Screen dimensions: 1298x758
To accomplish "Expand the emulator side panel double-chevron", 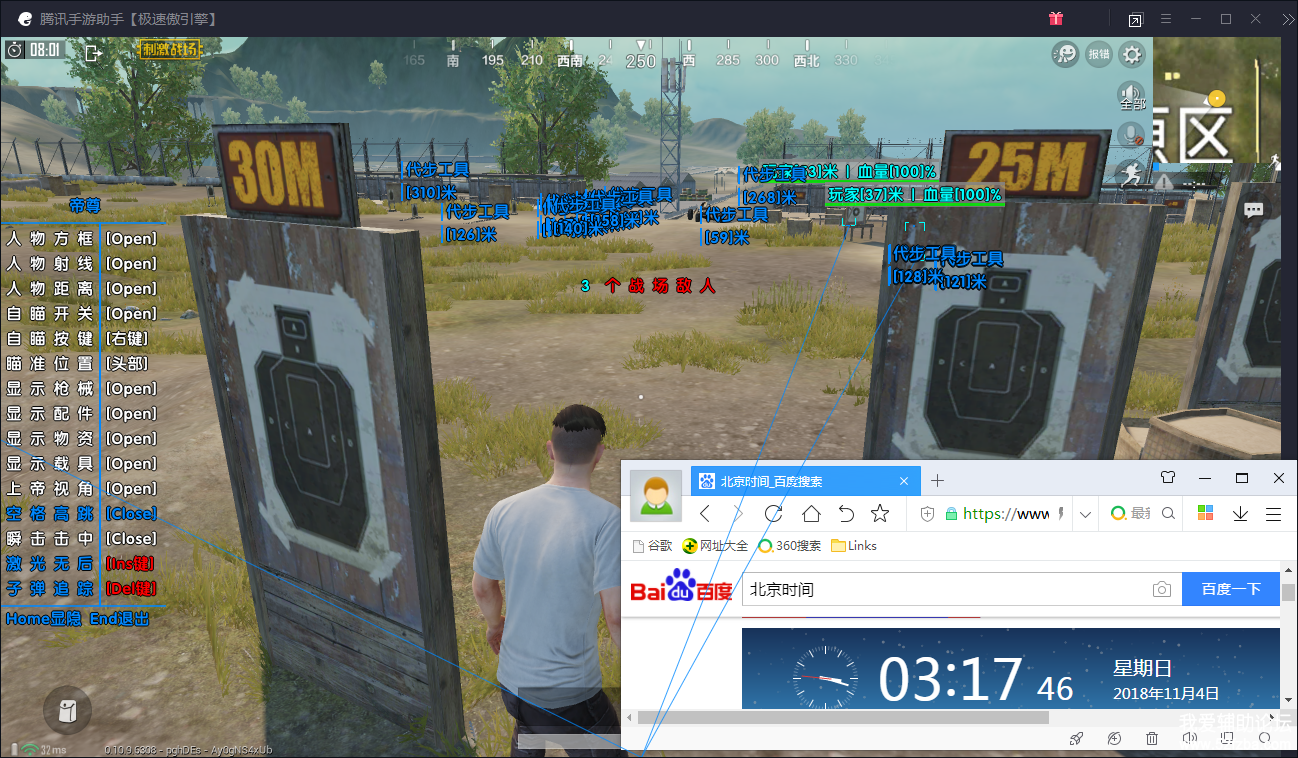I will pyautogui.click(x=1286, y=19).
